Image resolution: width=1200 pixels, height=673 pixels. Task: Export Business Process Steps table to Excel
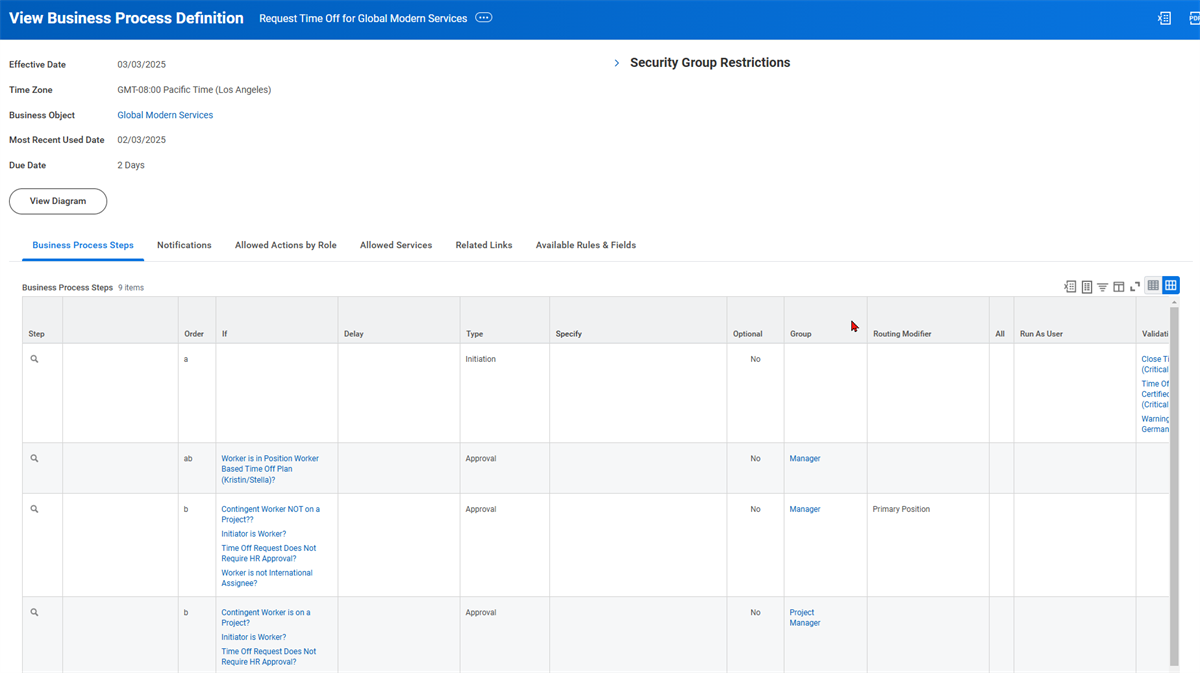click(1070, 287)
